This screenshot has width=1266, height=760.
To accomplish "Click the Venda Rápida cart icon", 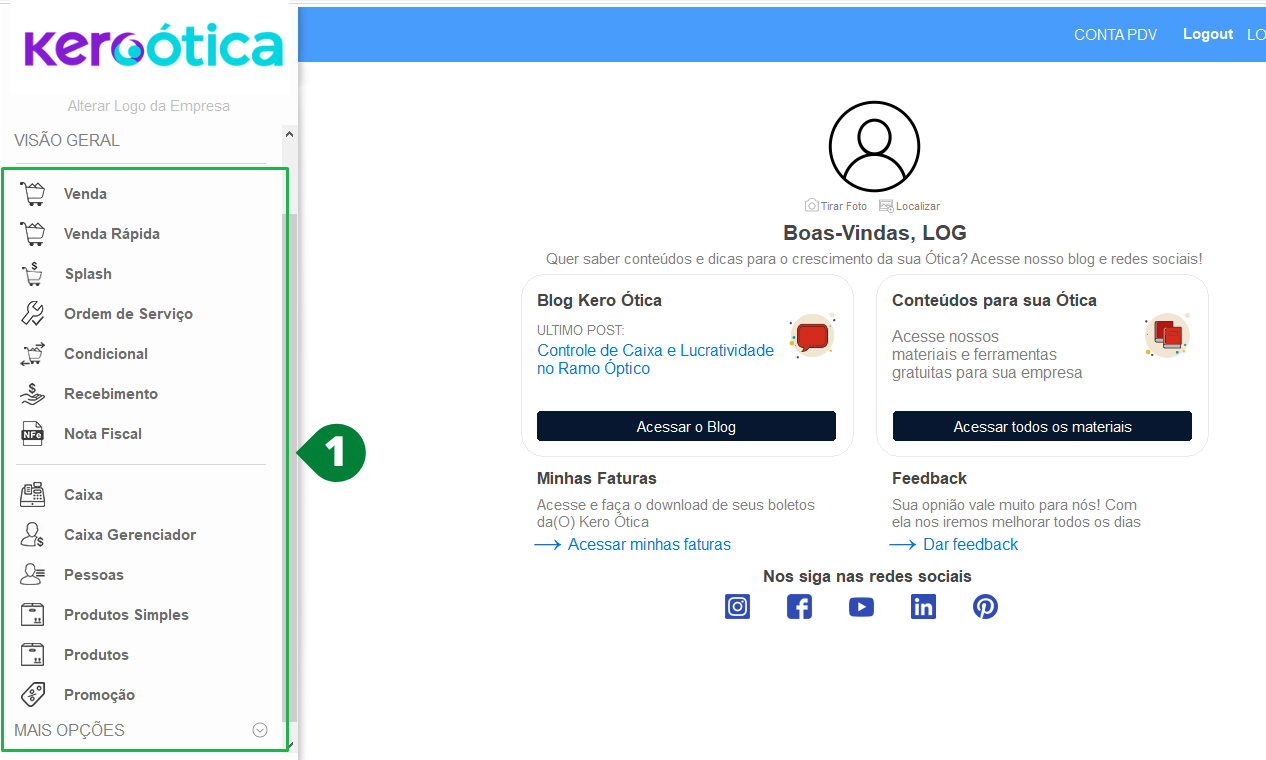I will click(x=33, y=233).
